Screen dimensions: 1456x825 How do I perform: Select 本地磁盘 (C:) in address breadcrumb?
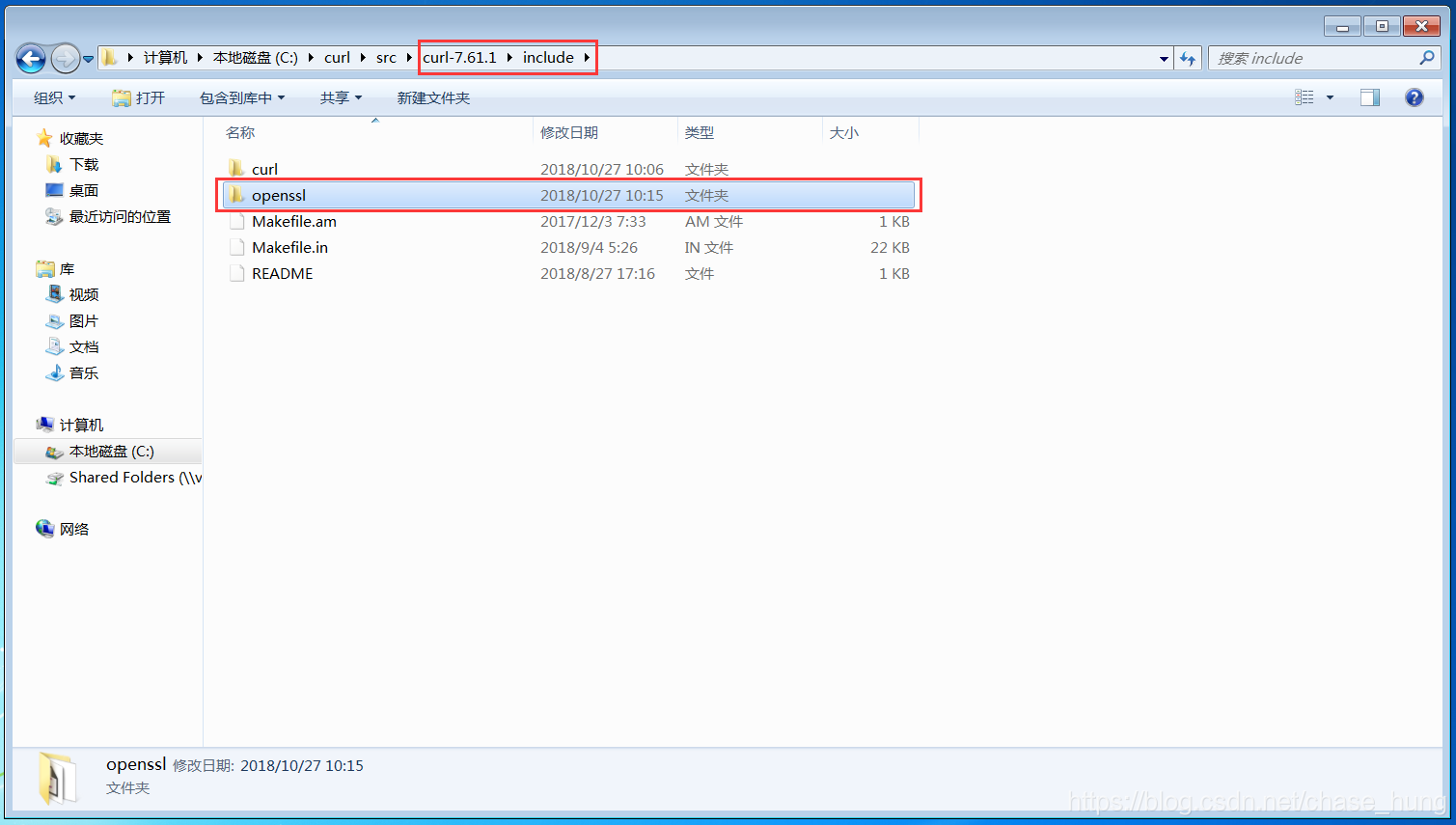click(x=255, y=58)
